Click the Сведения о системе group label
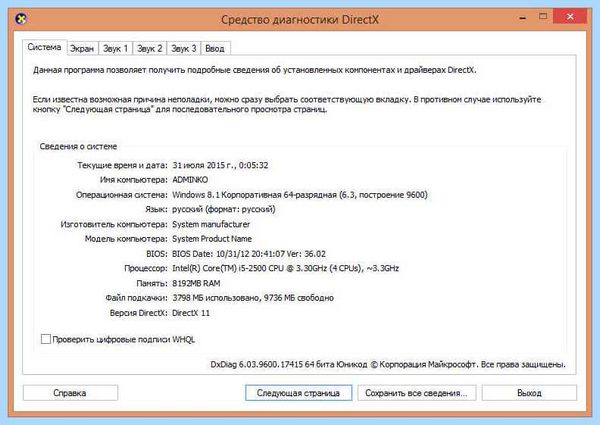This screenshot has height=425, width=600. pyautogui.click(x=78, y=147)
